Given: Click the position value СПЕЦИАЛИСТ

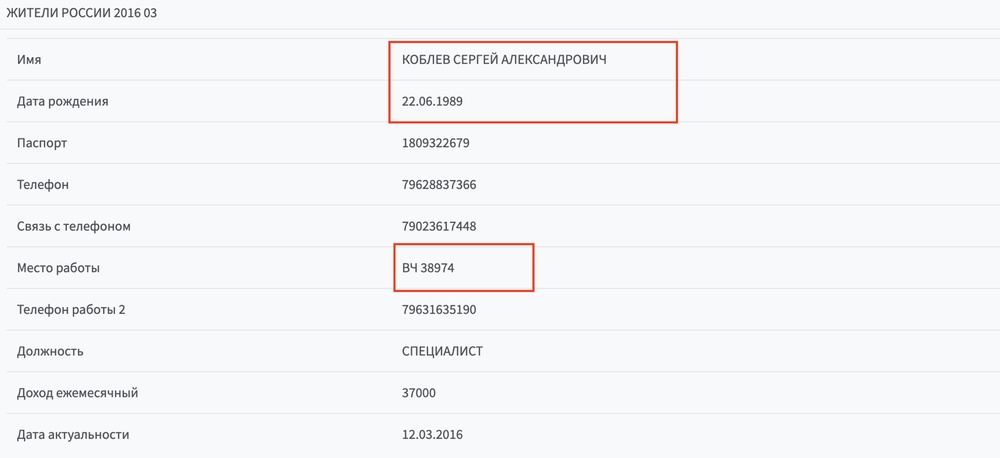Looking at the screenshot, I should [x=442, y=351].
